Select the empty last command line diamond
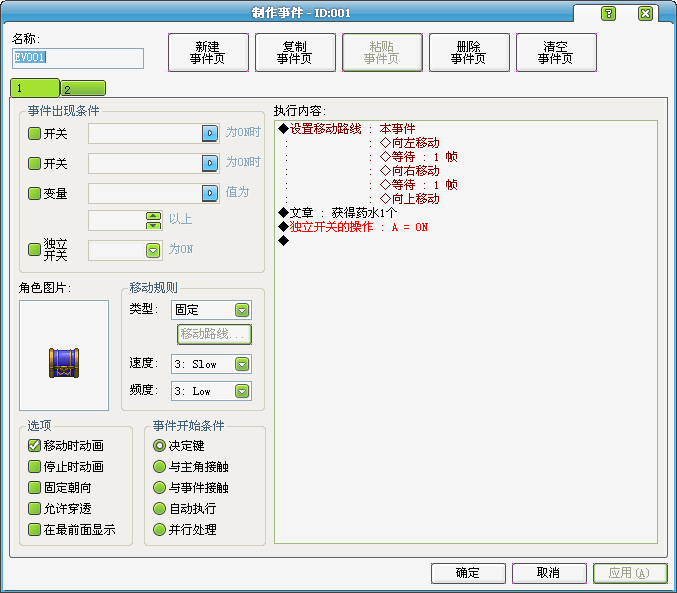 coord(284,241)
